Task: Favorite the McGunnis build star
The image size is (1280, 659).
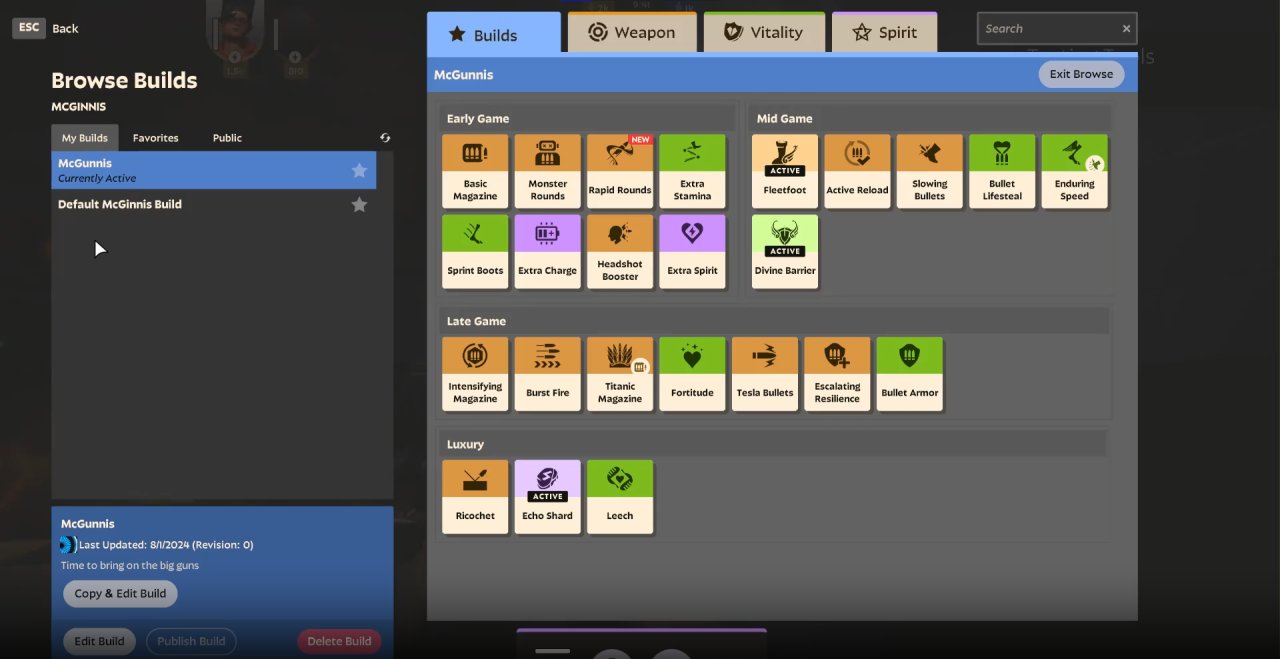Action: (x=359, y=170)
